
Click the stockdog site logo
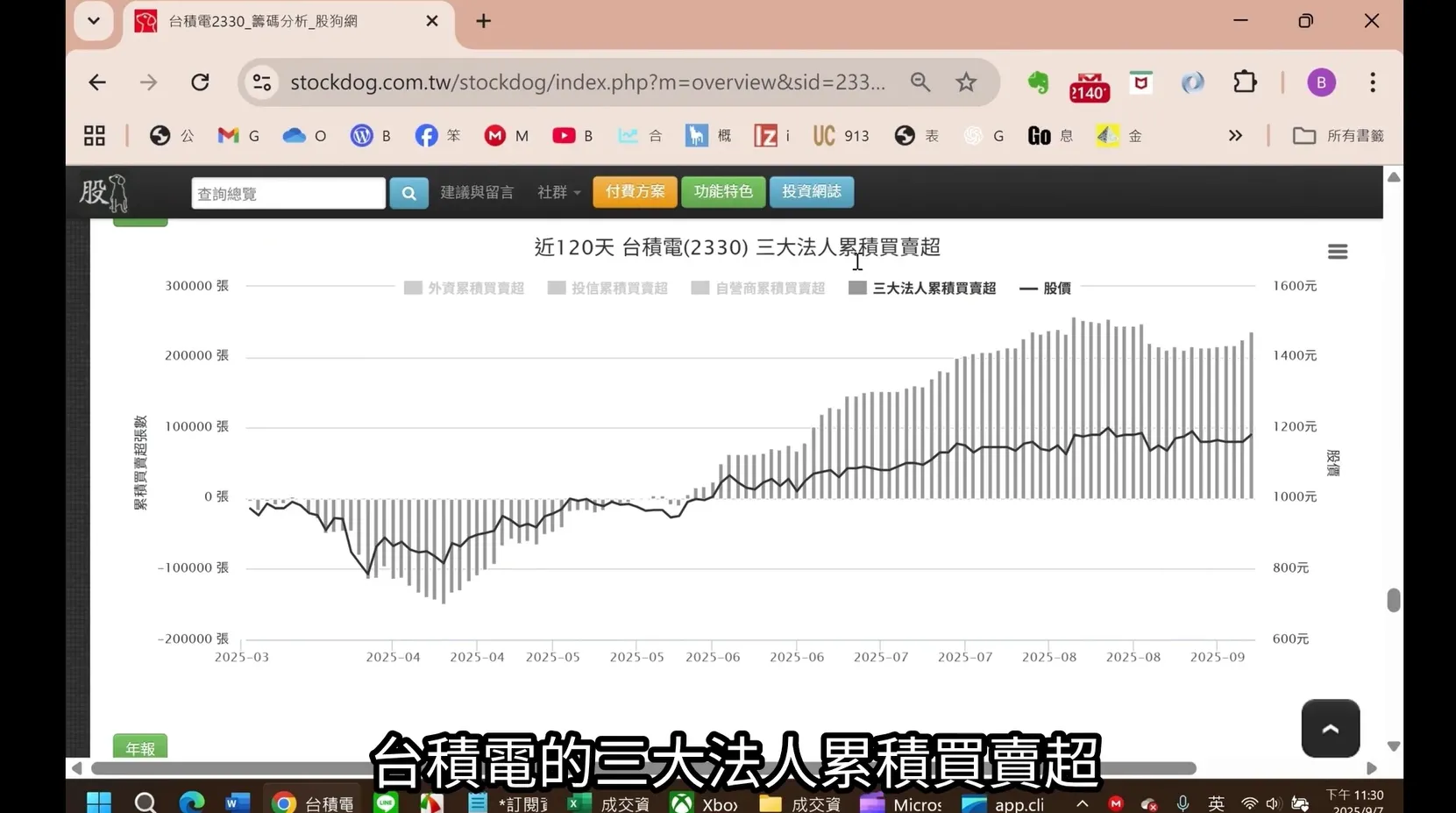coord(104,193)
